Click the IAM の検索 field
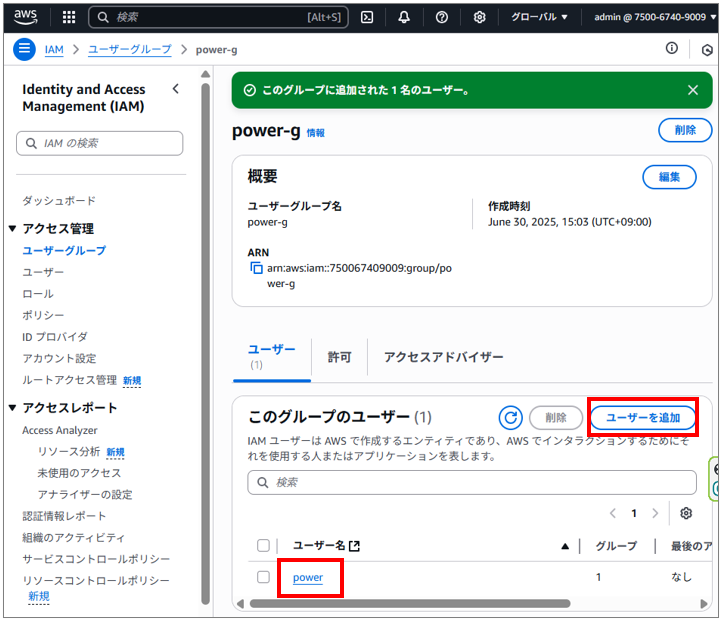Screen dimensions: 722x620 (x=99, y=143)
